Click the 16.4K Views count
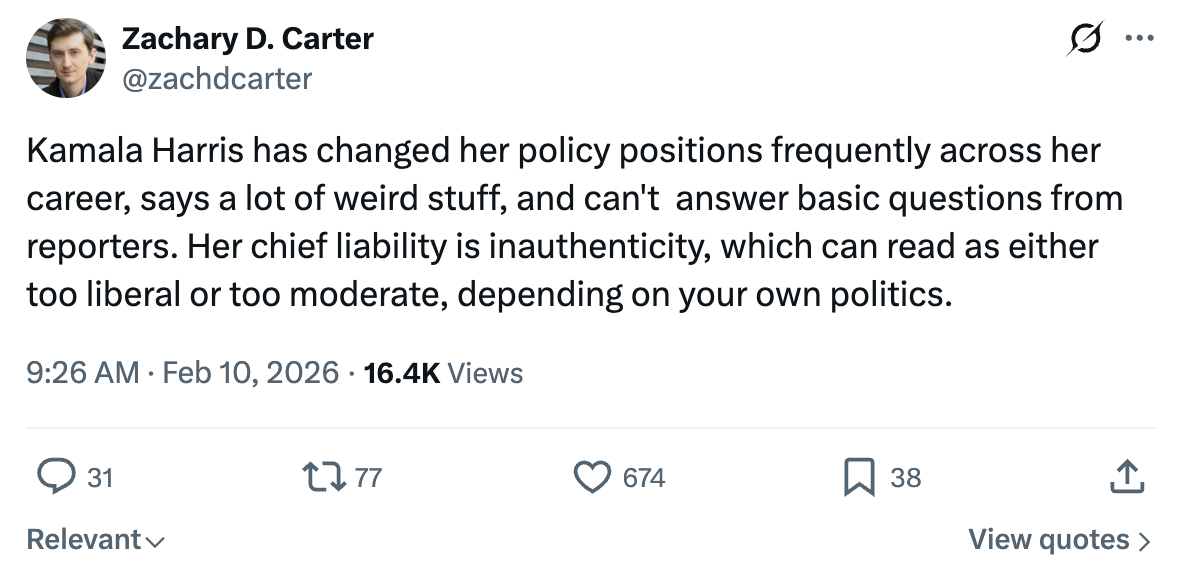 coord(444,373)
